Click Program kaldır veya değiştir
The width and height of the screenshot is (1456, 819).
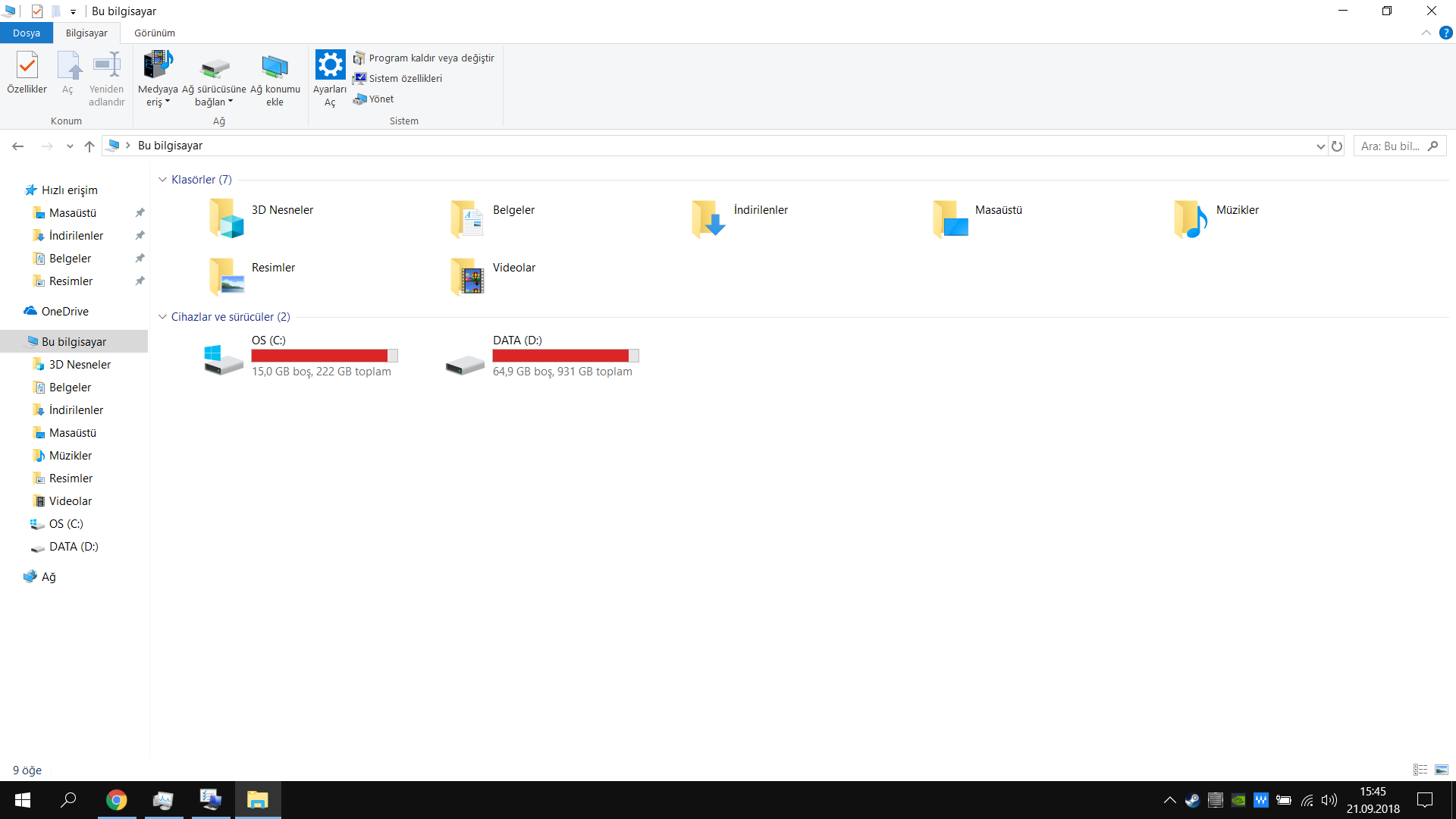pyautogui.click(x=431, y=58)
